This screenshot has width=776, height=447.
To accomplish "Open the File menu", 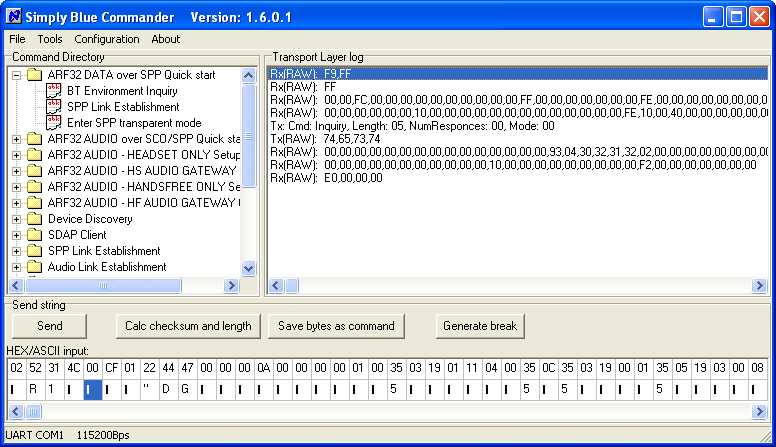I will [x=17, y=39].
